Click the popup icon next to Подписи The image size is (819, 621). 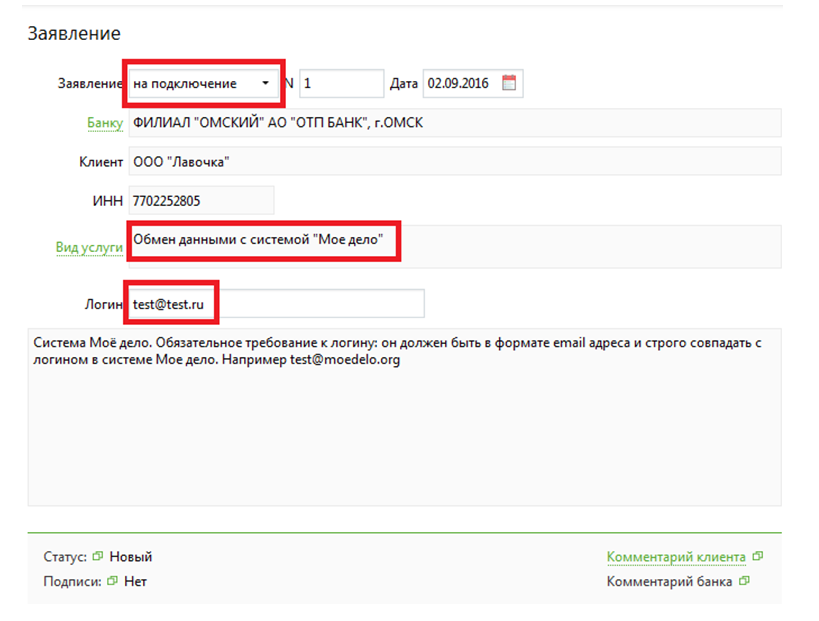[112, 581]
